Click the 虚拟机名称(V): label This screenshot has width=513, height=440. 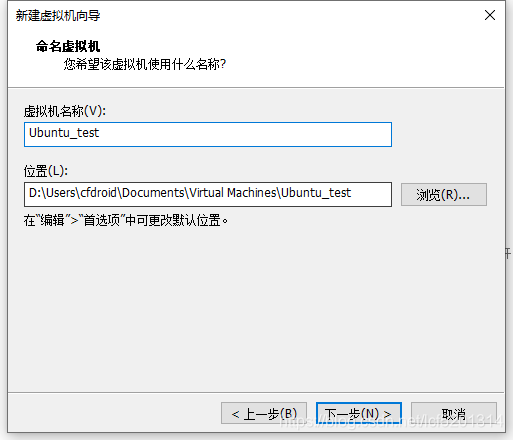[x=65, y=111]
